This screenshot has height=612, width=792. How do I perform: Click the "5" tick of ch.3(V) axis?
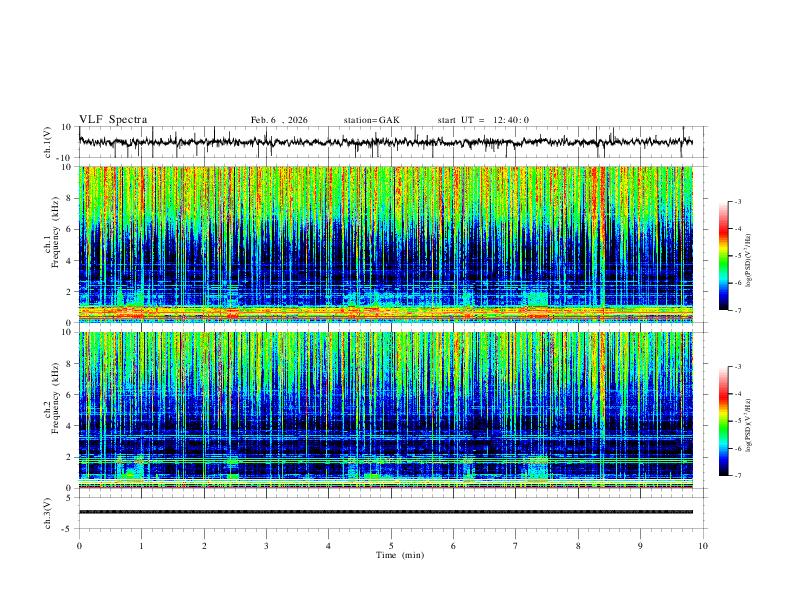pos(69,497)
